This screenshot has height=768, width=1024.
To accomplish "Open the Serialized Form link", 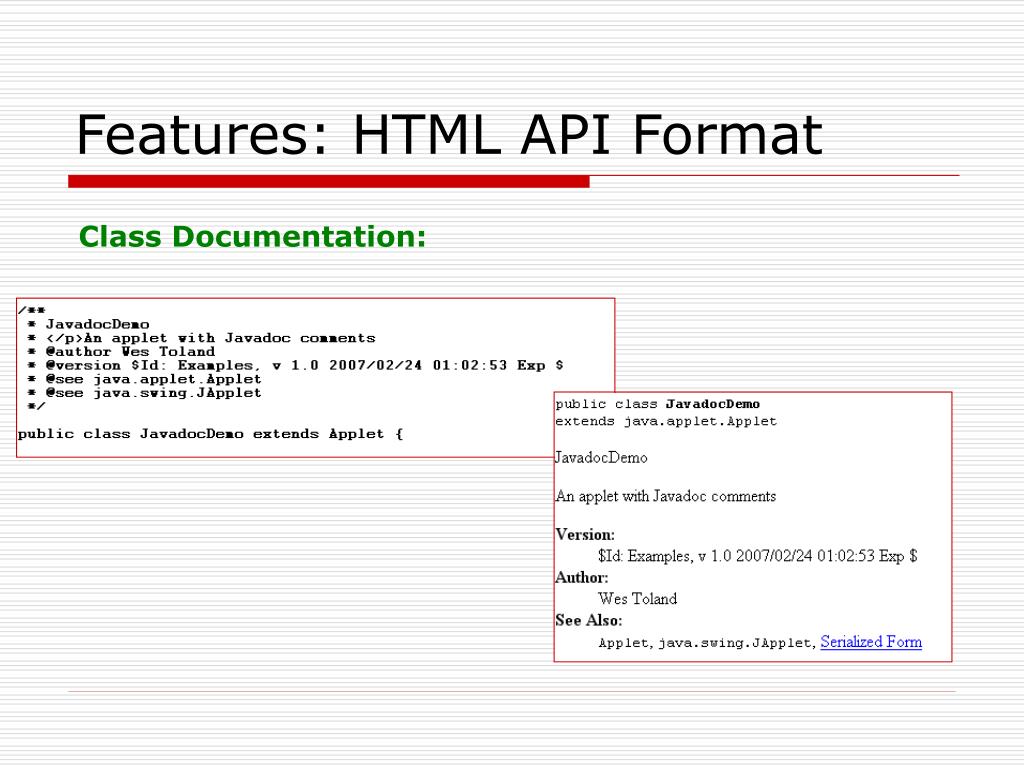I will pyautogui.click(x=871, y=642).
